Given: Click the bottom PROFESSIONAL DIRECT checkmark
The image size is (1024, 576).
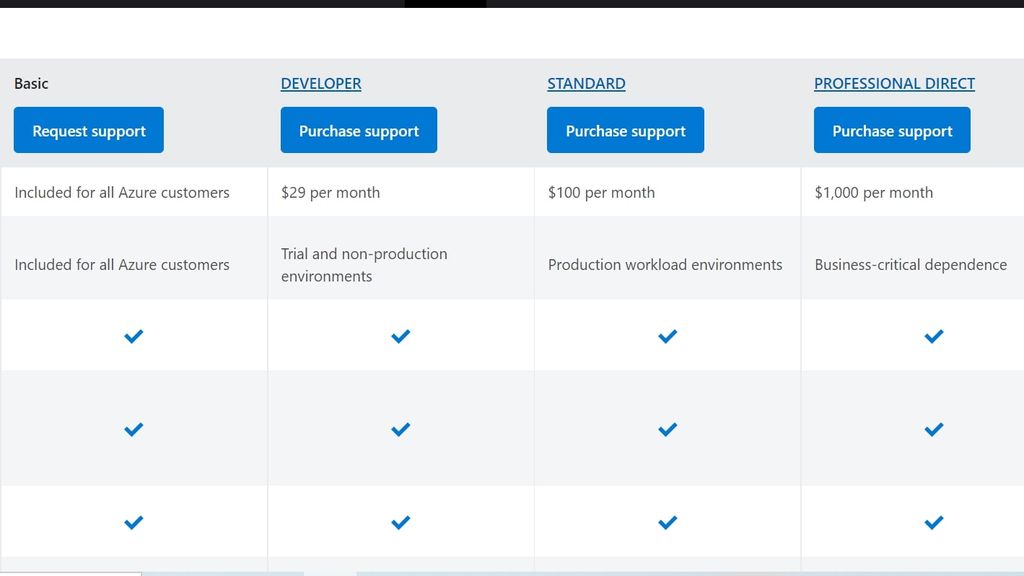Looking at the screenshot, I should pyautogui.click(x=933, y=521).
